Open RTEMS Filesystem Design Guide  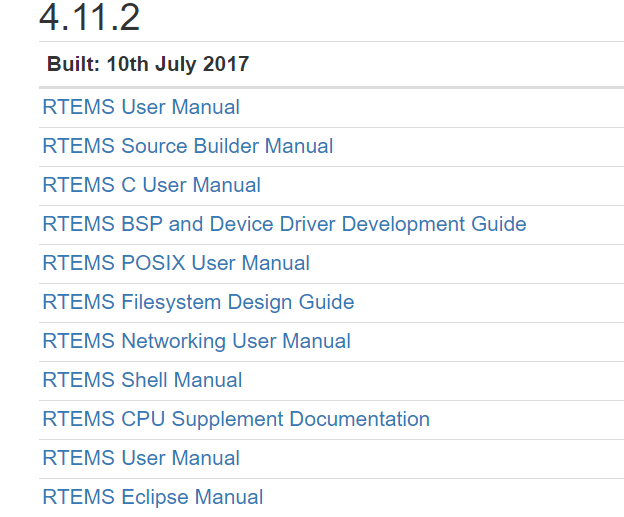tap(198, 302)
